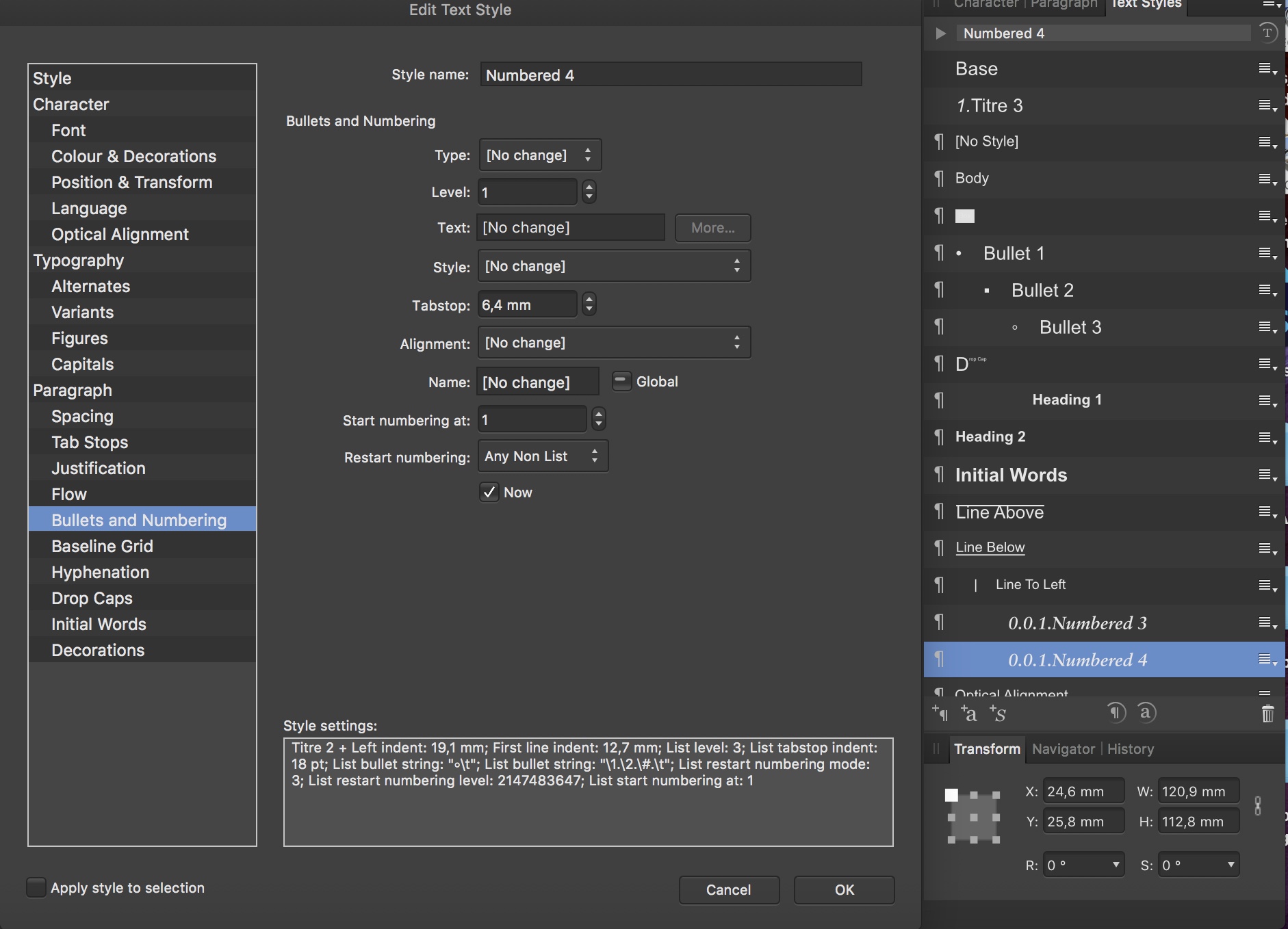Confirm the dialog with OK

(844, 889)
